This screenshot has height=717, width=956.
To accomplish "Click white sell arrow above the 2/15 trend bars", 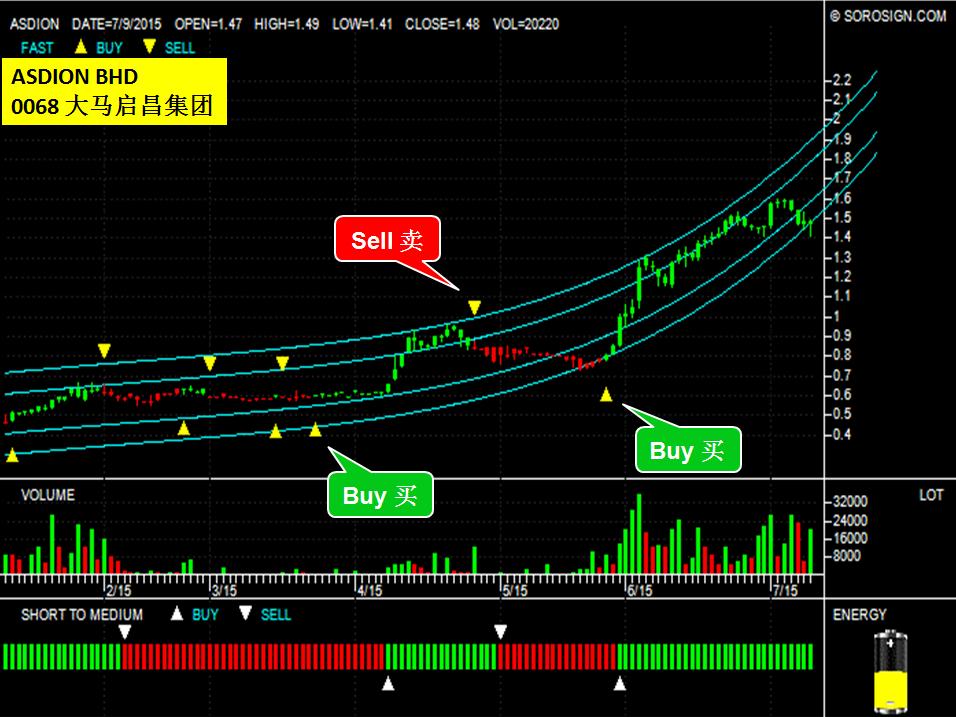I will (124, 631).
